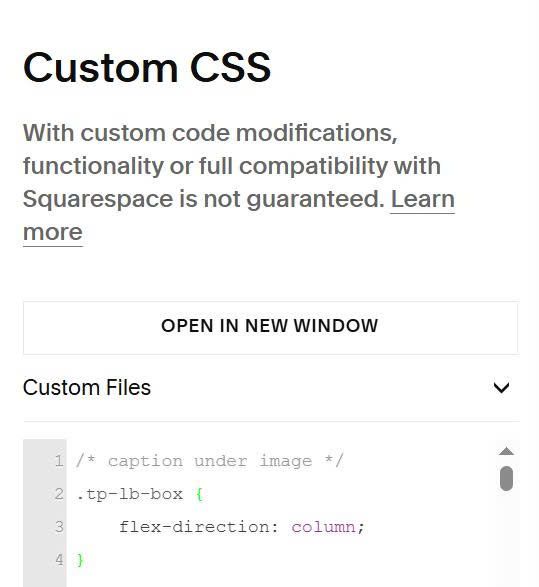Image resolution: width=539 pixels, height=587 pixels.
Task: Click the semicolon after column
Action: (x=360, y=528)
